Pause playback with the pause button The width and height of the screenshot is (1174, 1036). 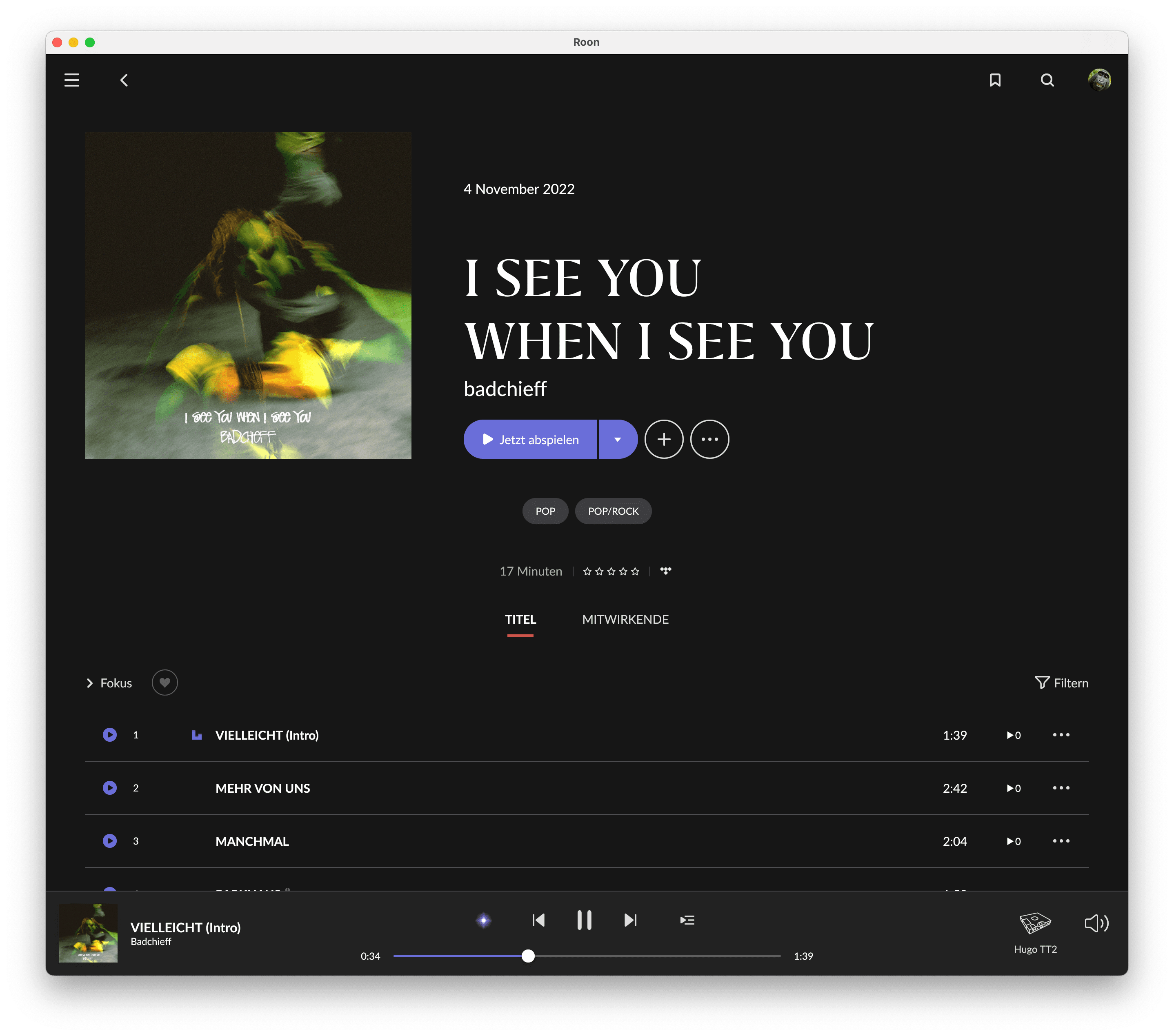click(x=584, y=920)
